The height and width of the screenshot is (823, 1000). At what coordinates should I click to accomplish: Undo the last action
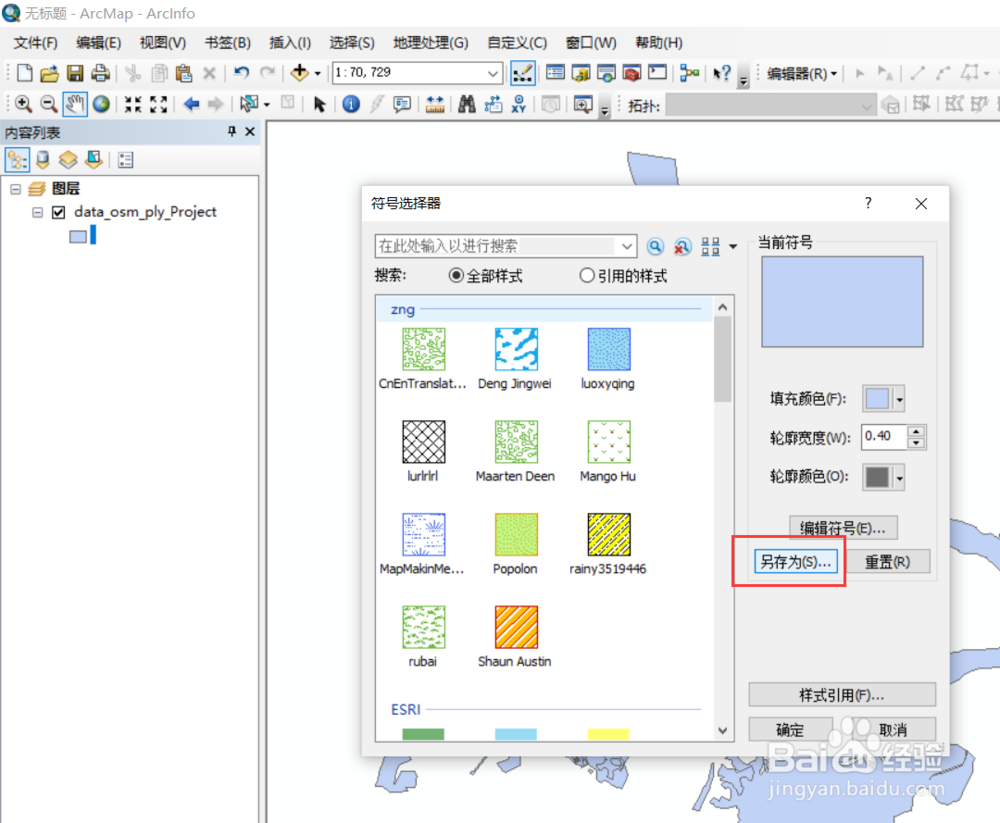(x=241, y=73)
